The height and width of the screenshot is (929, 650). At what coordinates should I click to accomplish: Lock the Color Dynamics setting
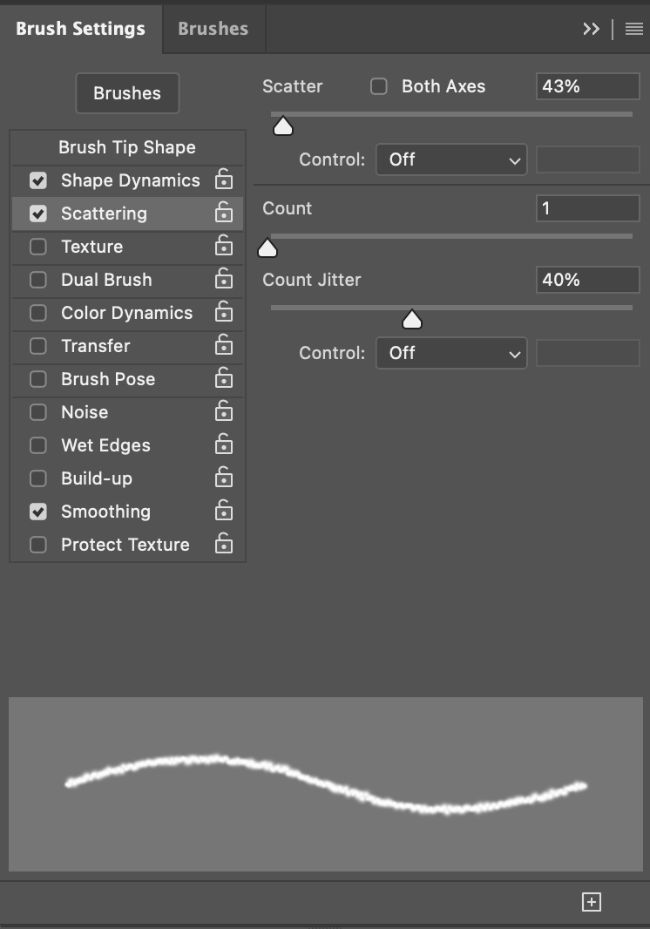224,312
